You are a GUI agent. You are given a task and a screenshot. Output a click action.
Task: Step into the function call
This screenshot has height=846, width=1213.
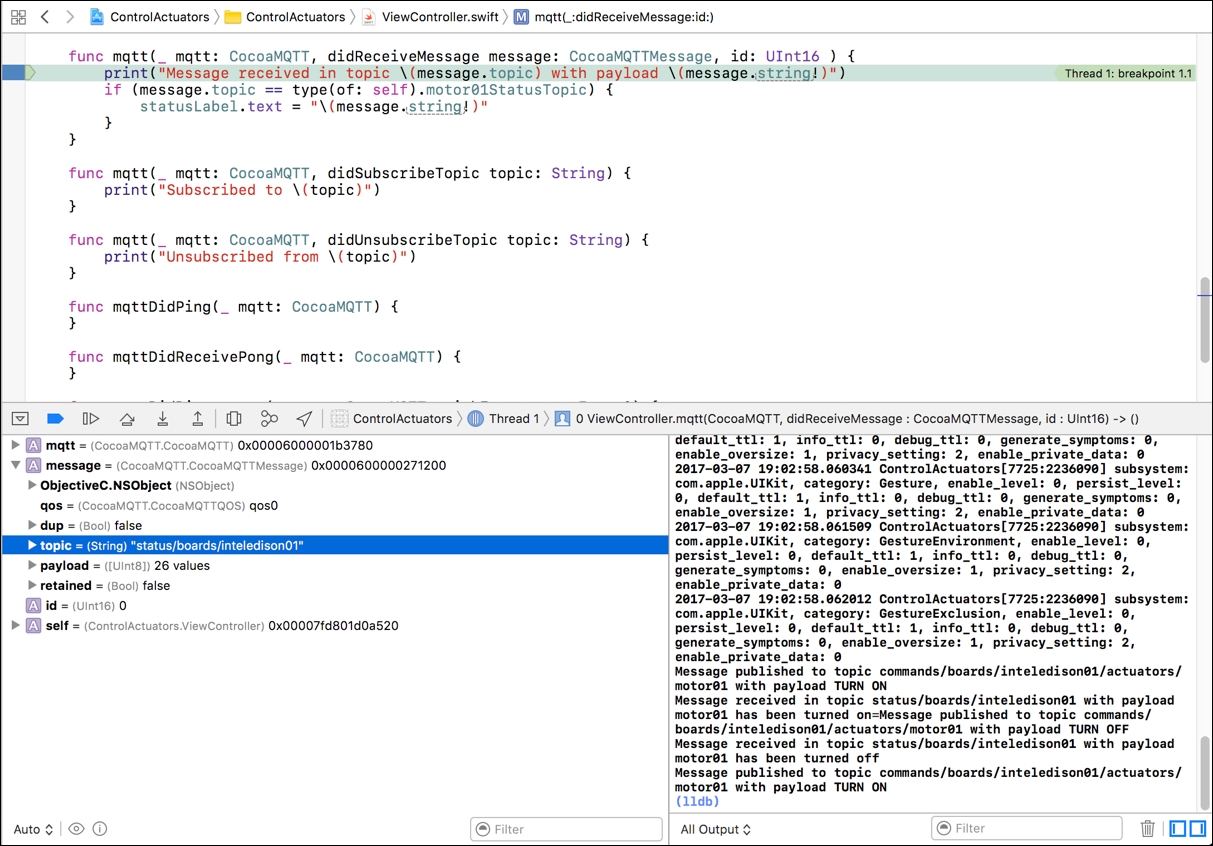pos(162,419)
